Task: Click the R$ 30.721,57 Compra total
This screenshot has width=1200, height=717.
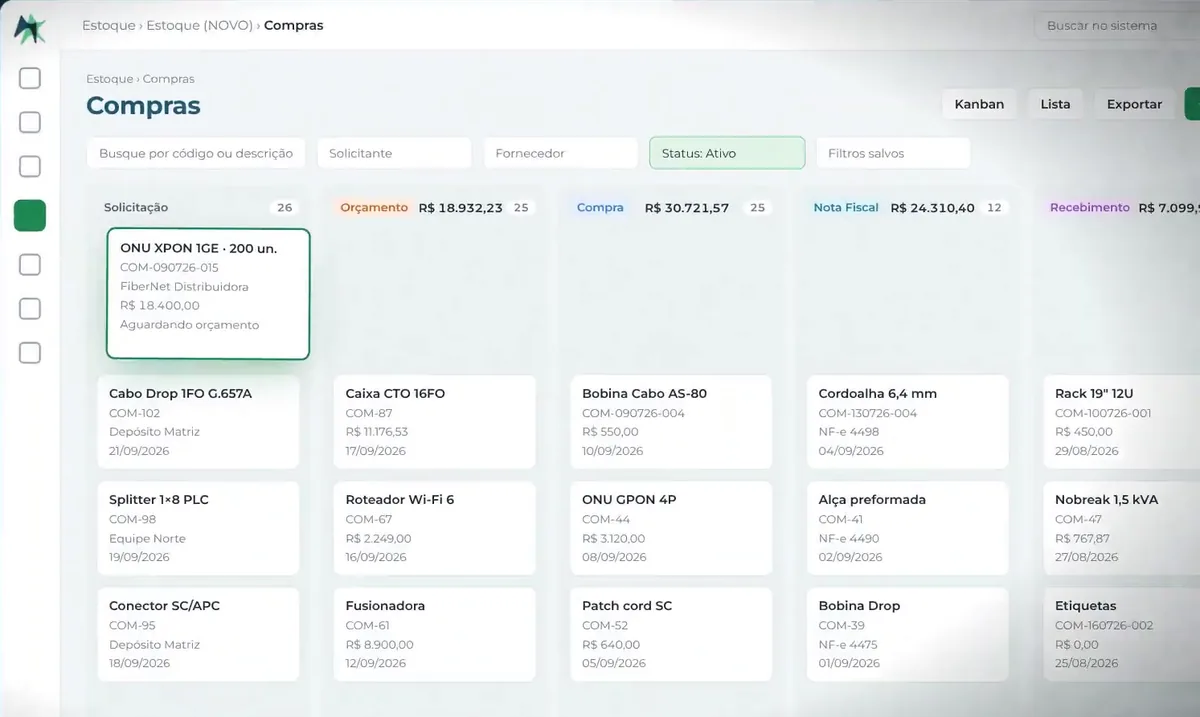Action: [x=687, y=208]
